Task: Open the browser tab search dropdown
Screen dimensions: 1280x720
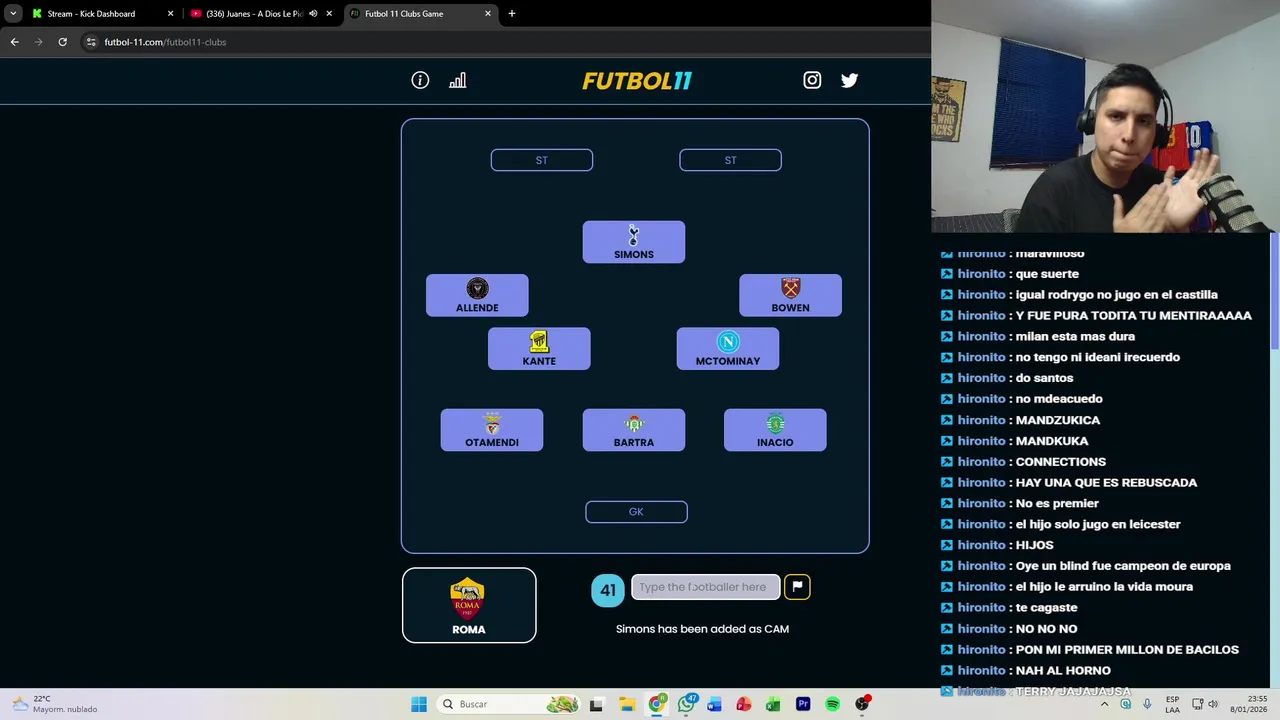Action: point(13,14)
